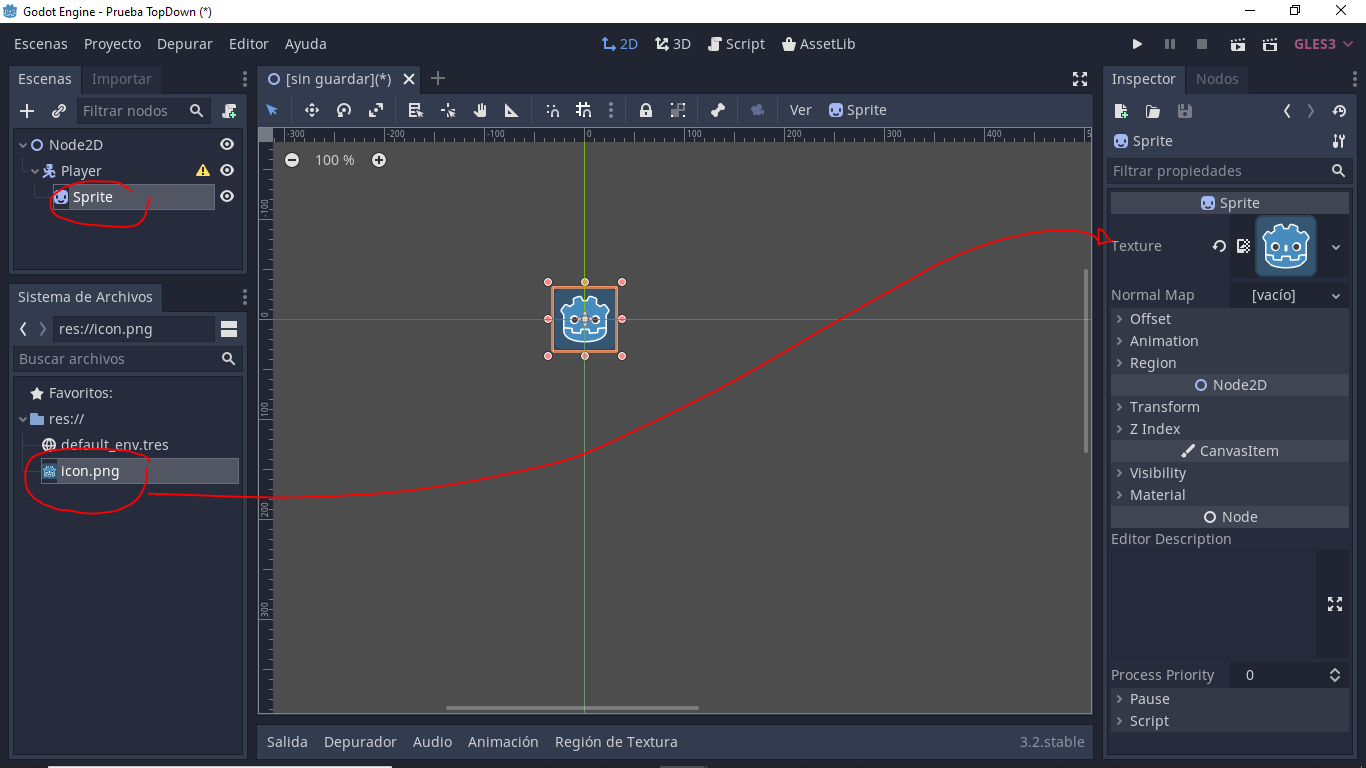
Task: Click the viewport vertical scrollbar
Action: click(1086, 361)
